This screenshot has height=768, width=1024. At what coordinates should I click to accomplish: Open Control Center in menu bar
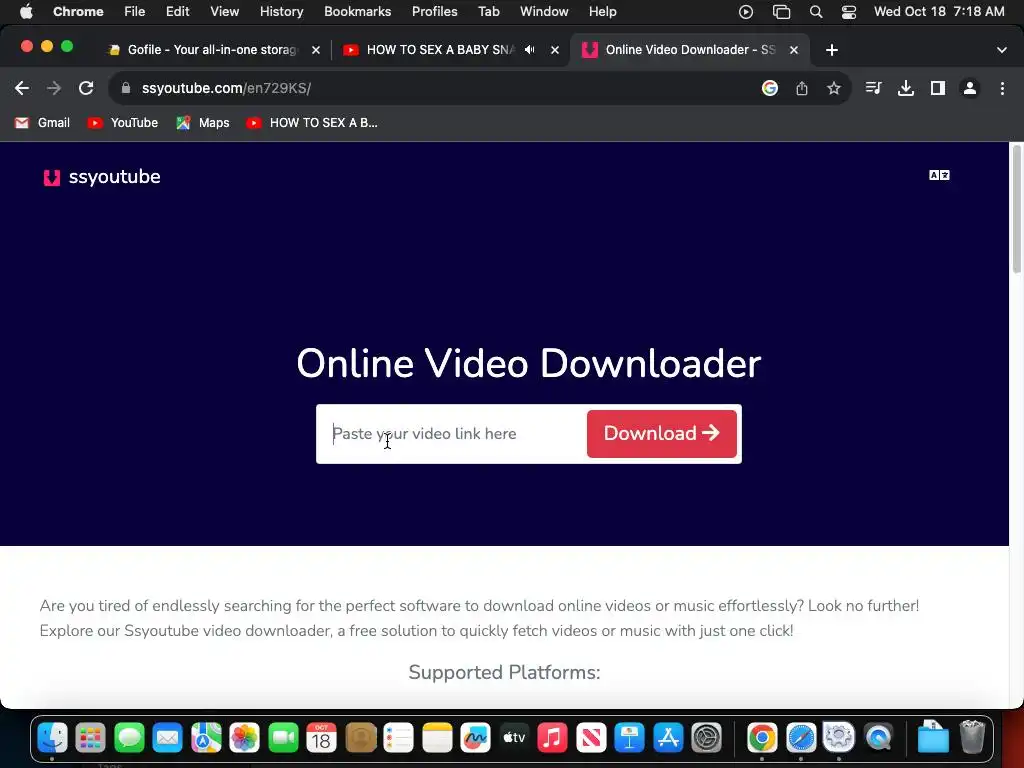coord(848,12)
